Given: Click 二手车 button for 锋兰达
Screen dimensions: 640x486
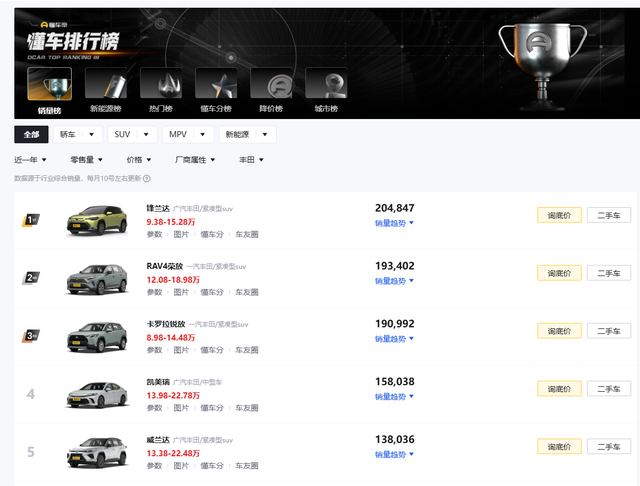Looking at the screenshot, I should [x=609, y=215].
